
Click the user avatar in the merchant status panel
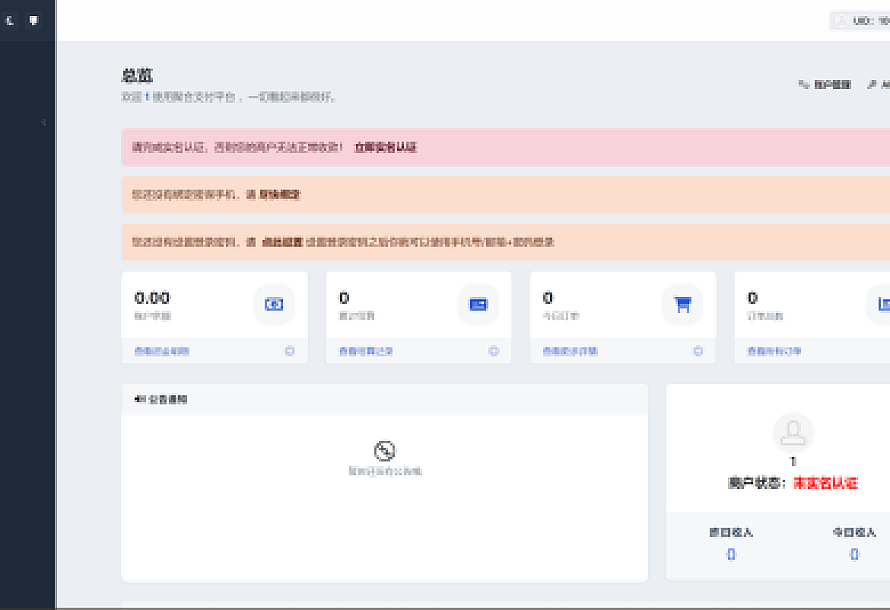tap(793, 432)
